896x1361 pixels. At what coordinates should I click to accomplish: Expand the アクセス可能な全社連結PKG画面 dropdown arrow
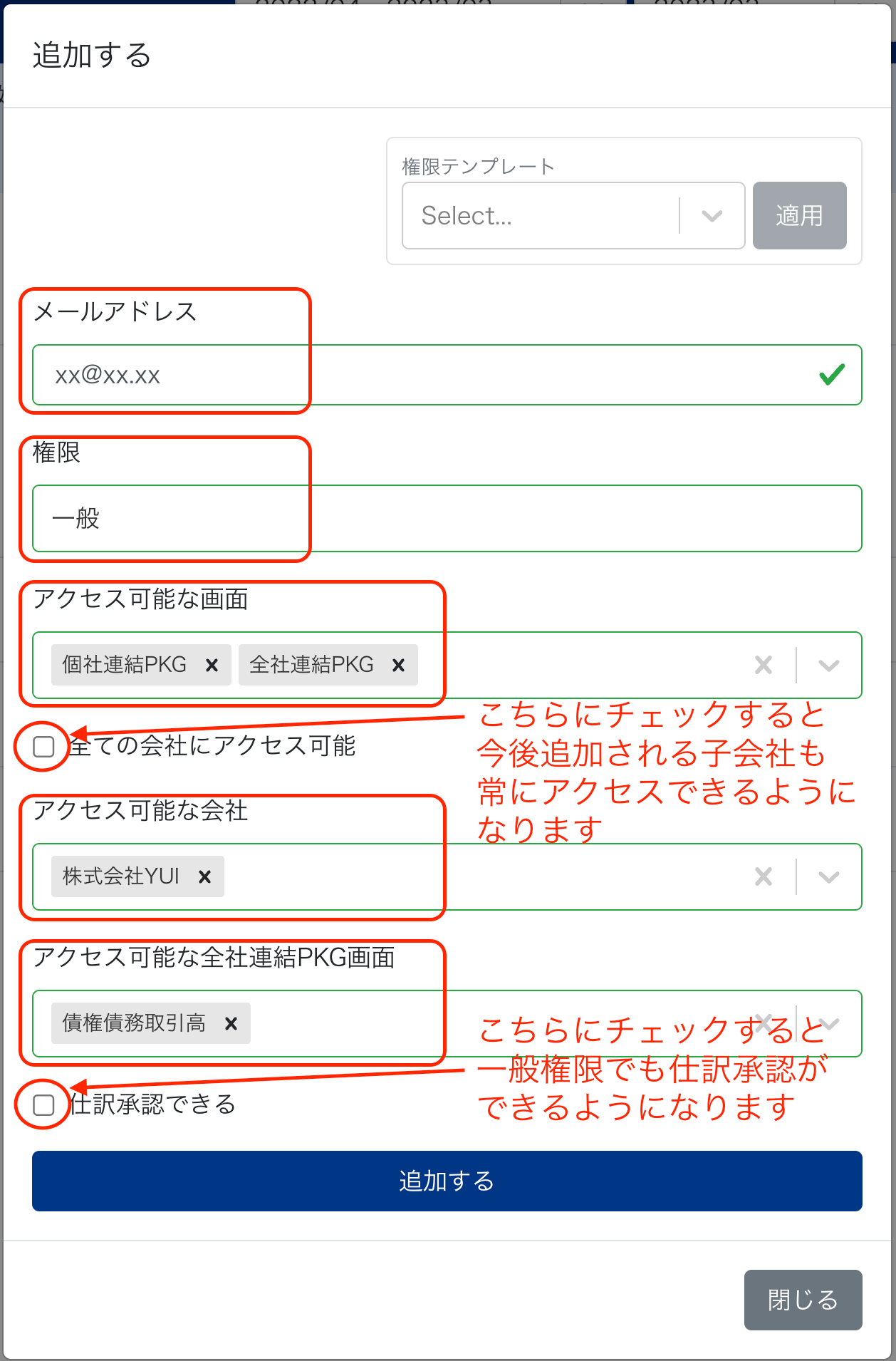(828, 1024)
